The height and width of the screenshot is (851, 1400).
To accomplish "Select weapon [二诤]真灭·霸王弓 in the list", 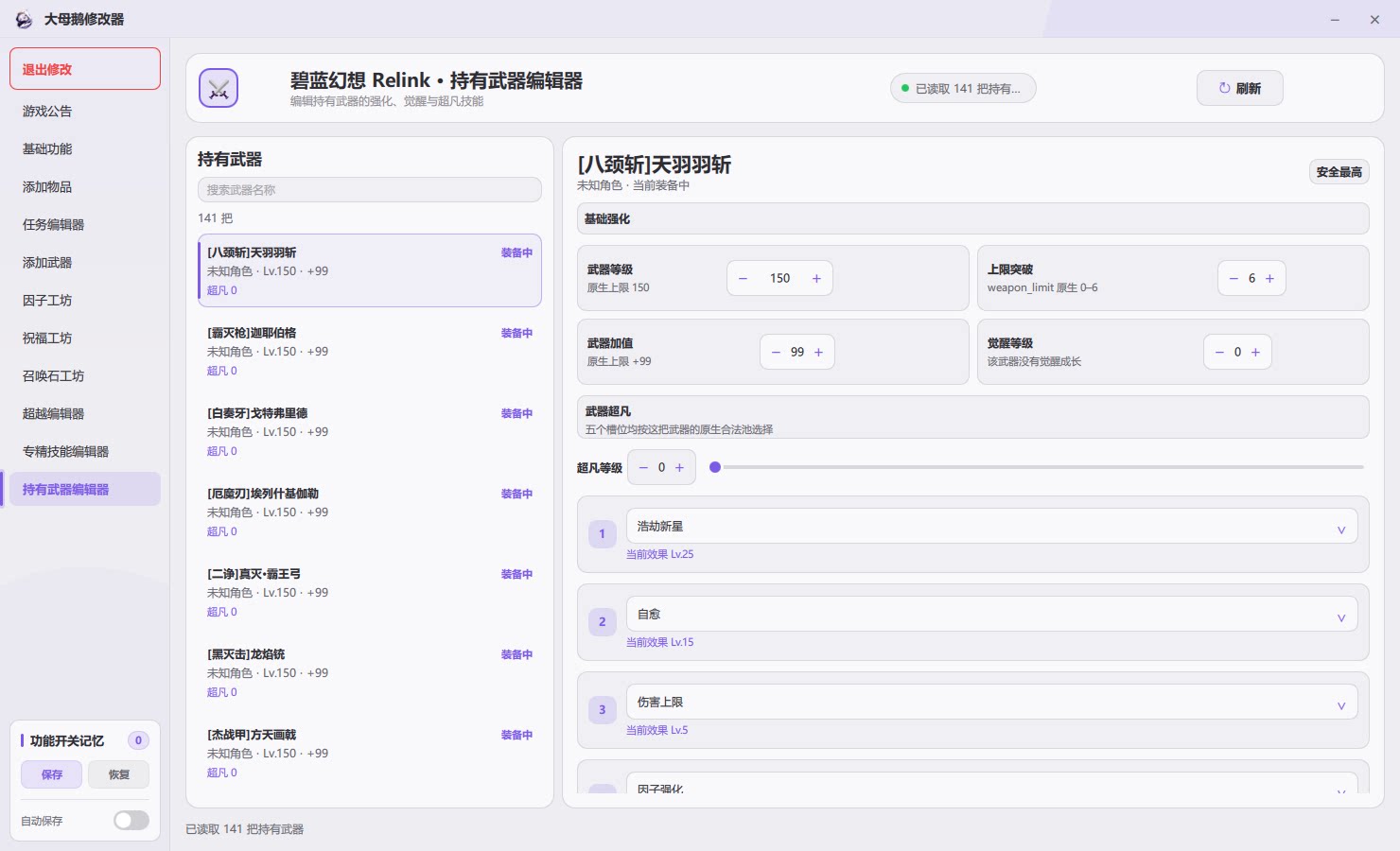I will point(370,592).
